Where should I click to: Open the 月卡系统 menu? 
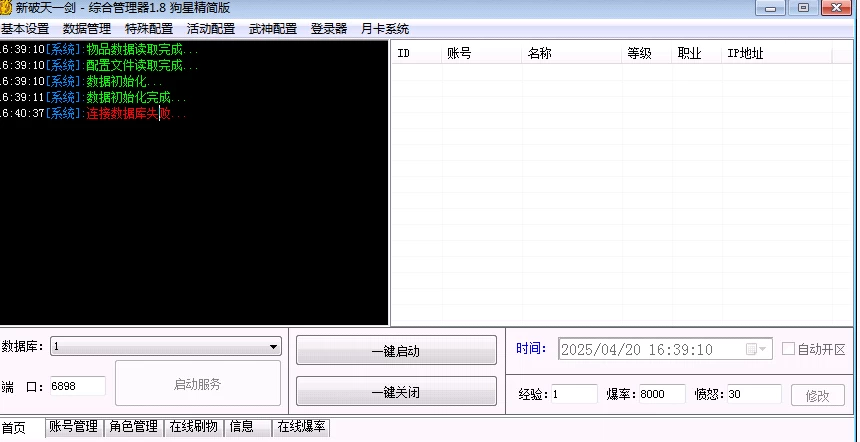[x=384, y=29]
